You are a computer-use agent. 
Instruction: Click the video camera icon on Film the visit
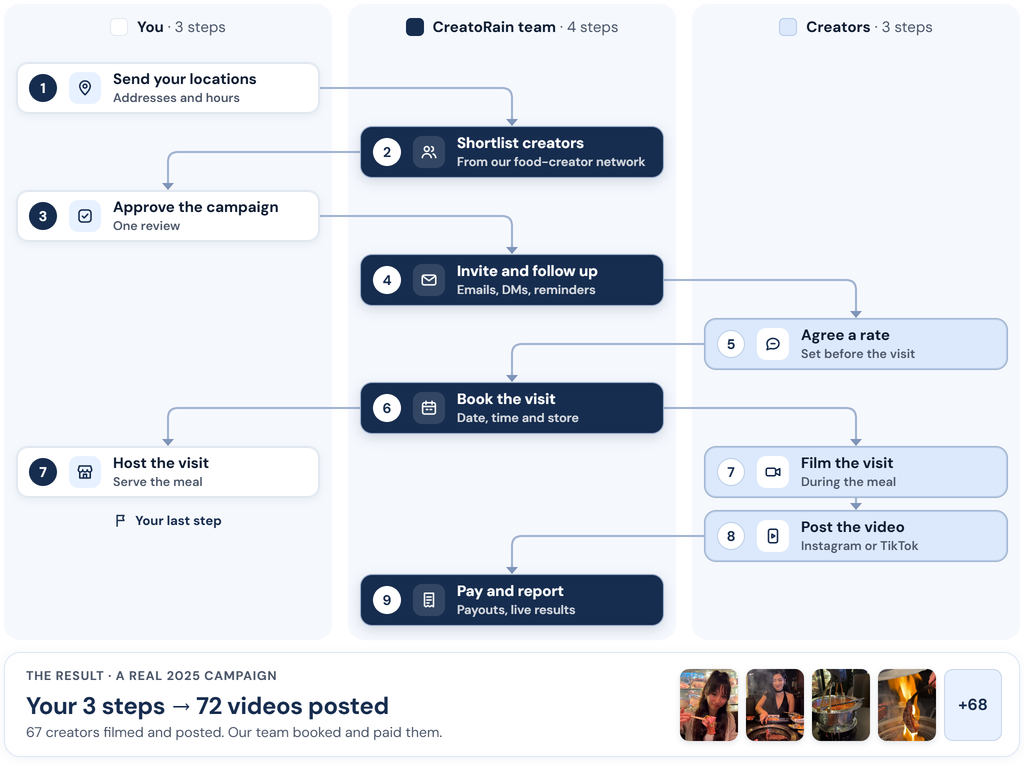pos(773,472)
